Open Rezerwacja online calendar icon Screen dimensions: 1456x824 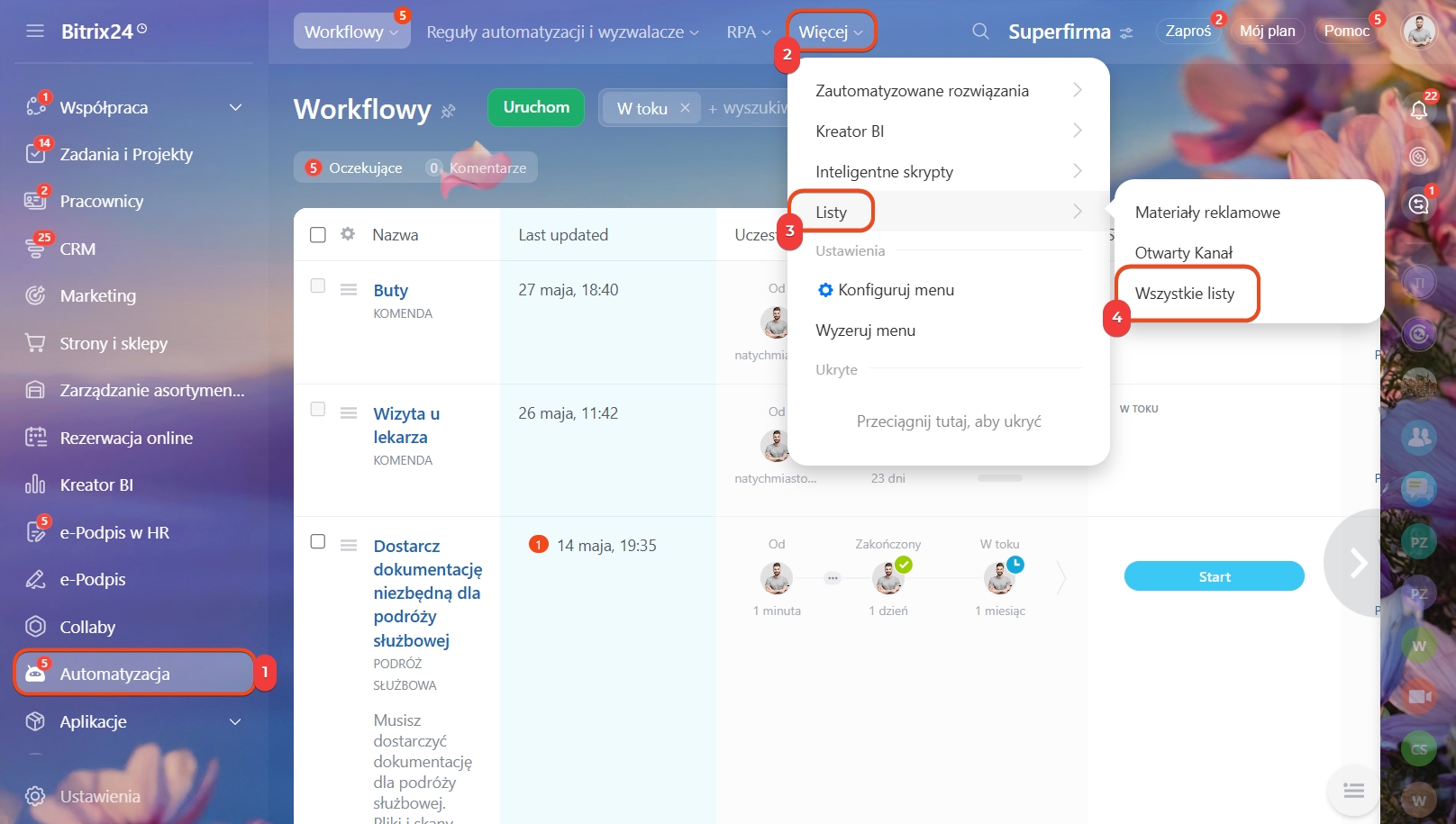click(x=35, y=438)
